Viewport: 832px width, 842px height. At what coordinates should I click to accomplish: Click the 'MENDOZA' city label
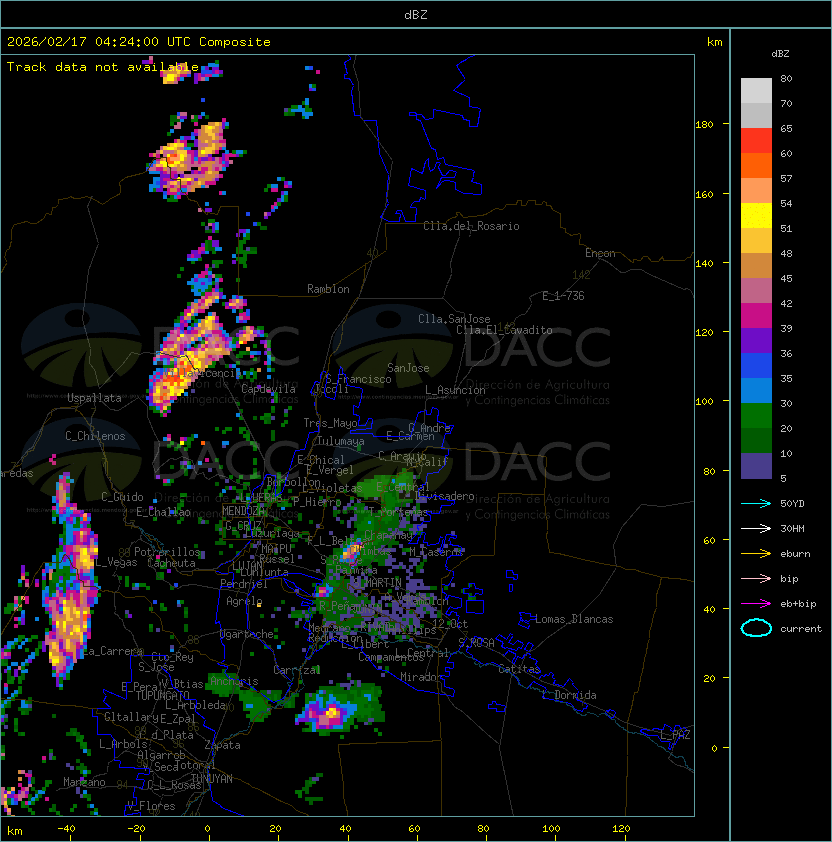(243, 510)
